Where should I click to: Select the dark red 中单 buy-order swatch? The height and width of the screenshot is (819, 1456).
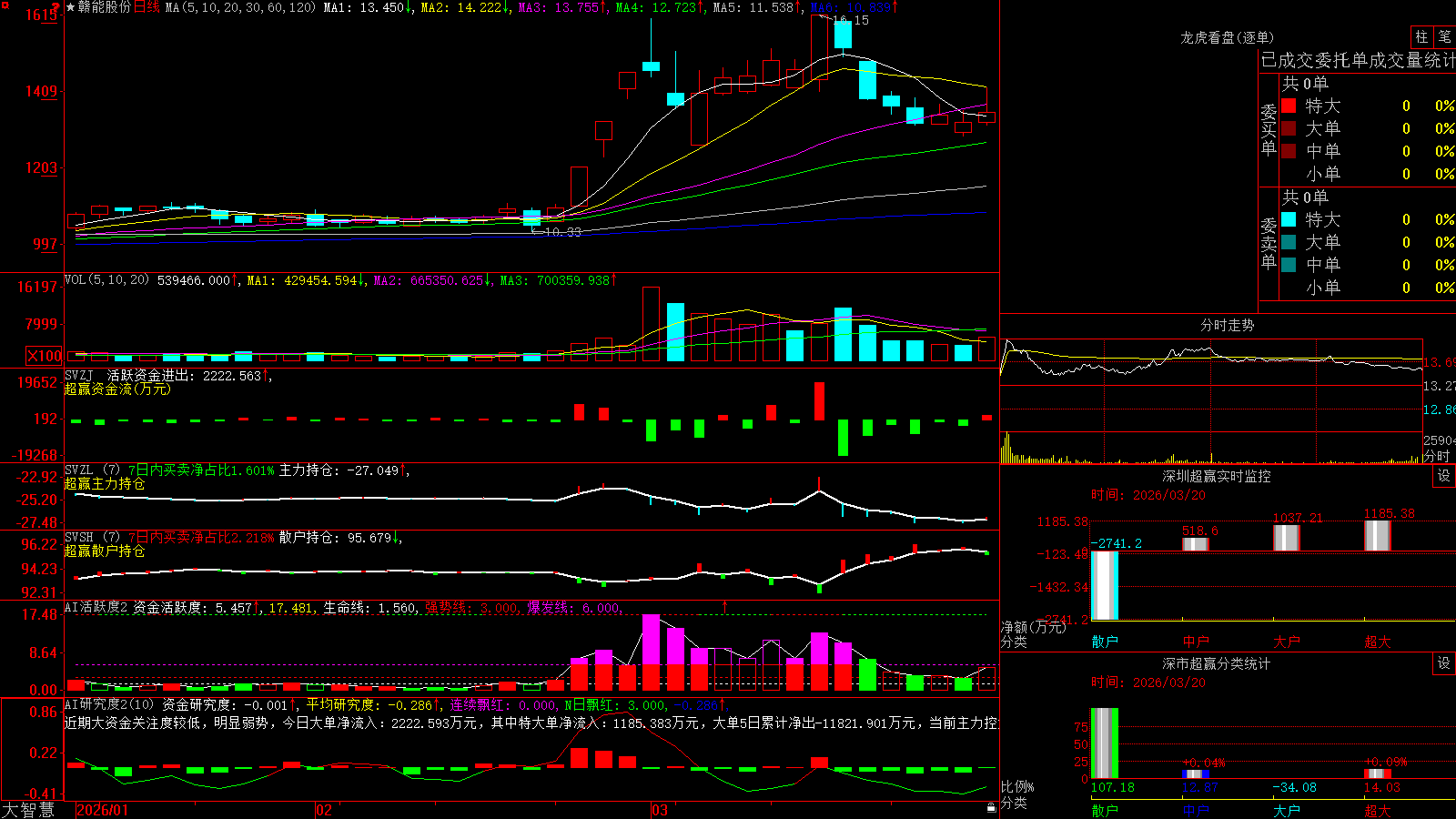(x=1289, y=151)
